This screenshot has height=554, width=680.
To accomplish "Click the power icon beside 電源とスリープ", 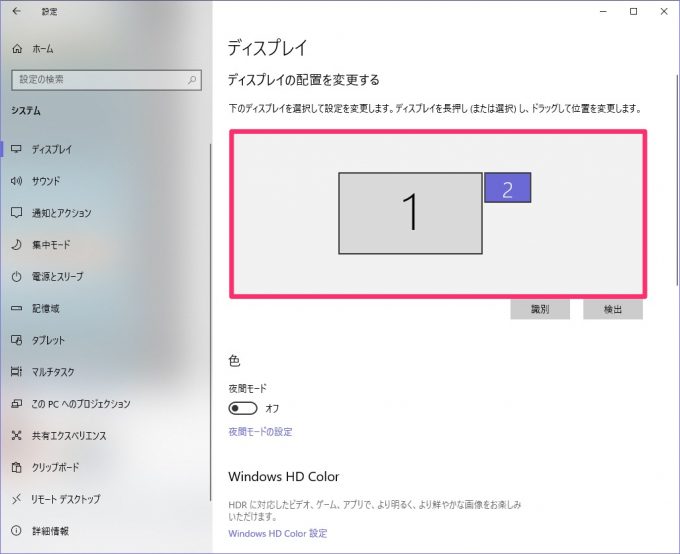I will click(x=16, y=276).
